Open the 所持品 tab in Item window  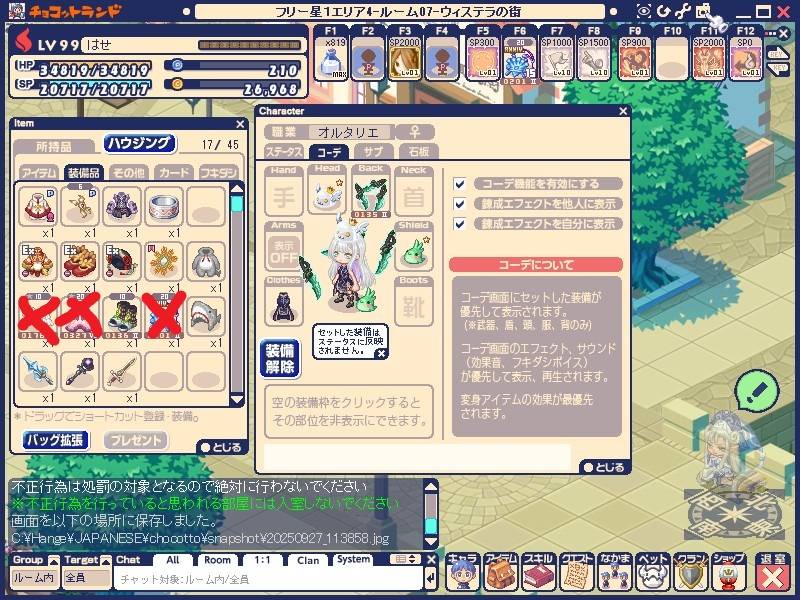click(x=54, y=146)
